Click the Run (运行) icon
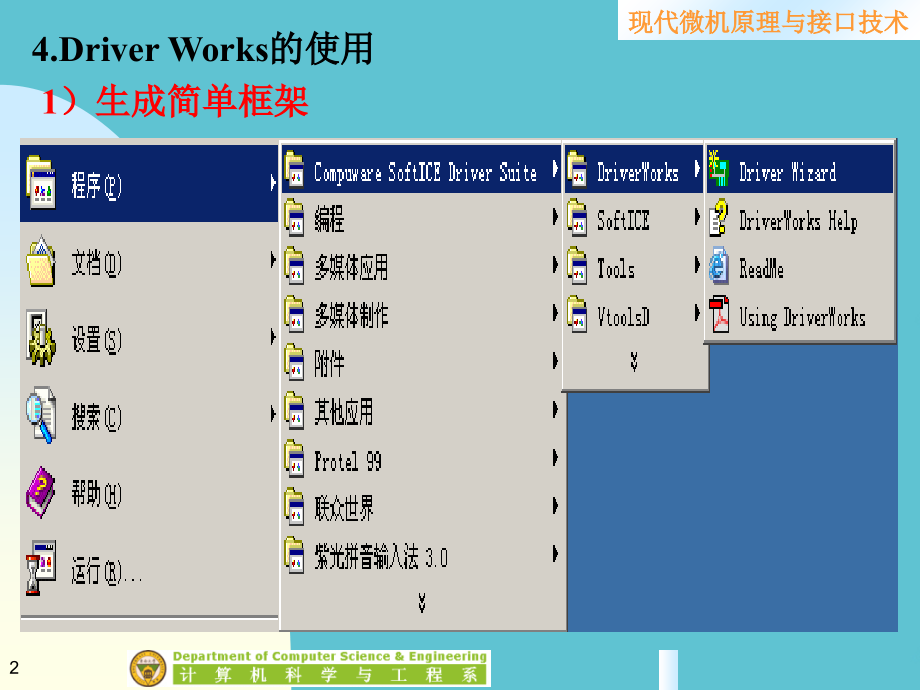 (40, 568)
